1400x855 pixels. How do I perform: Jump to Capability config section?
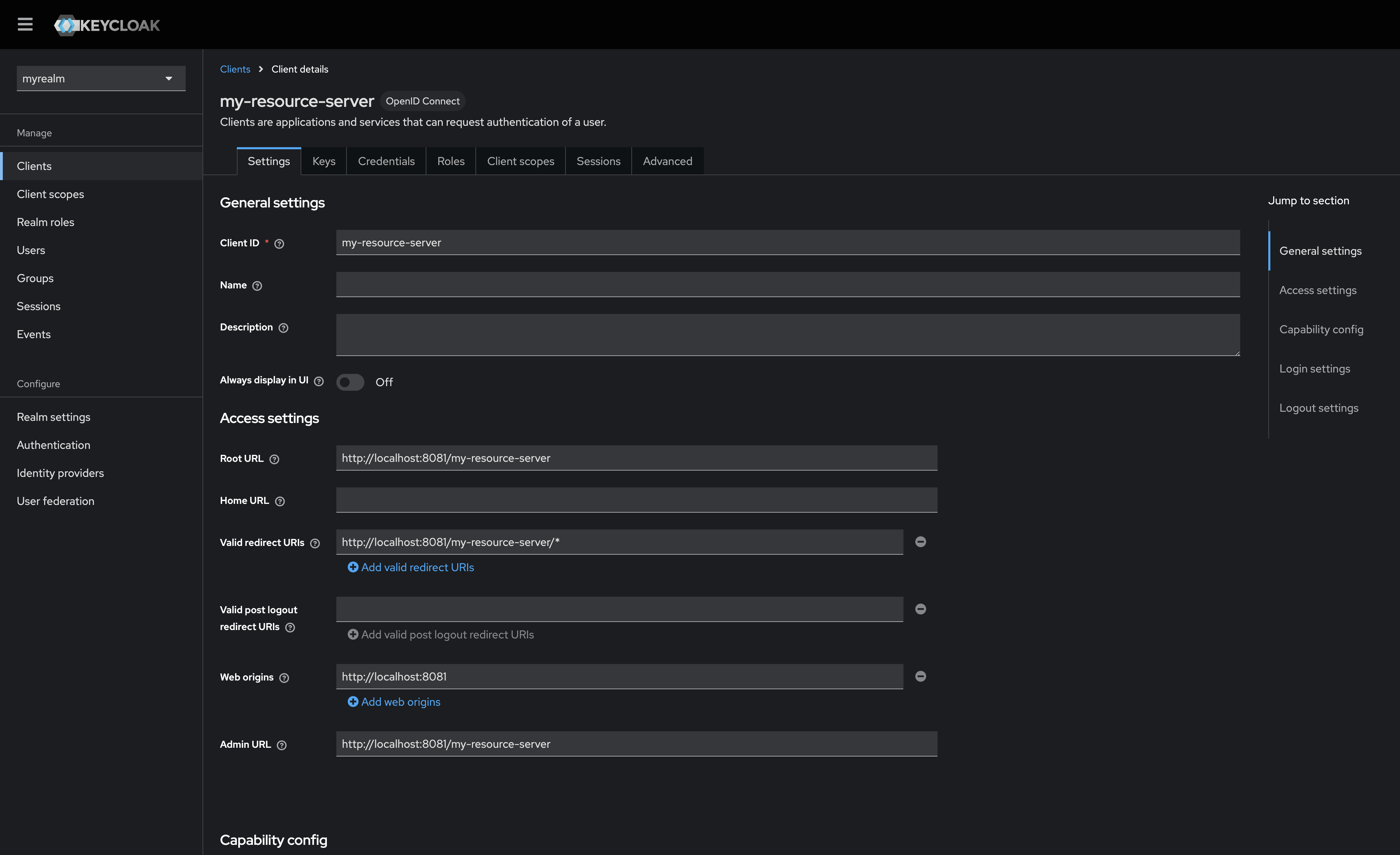(1321, 329)
